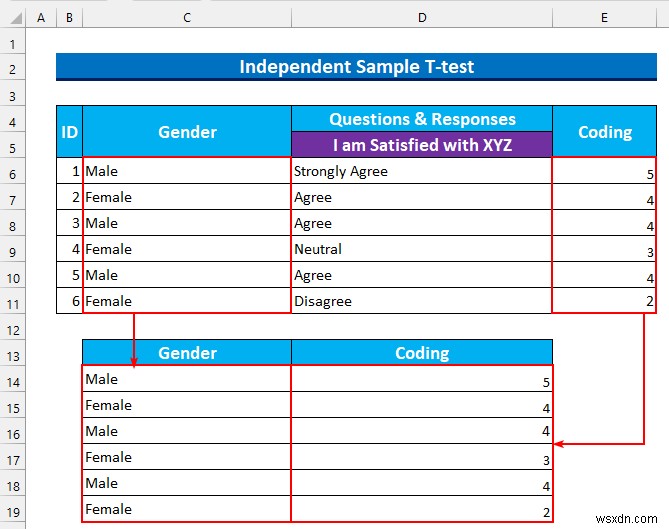
Task: Select column A header
Action: pos(41,17)
